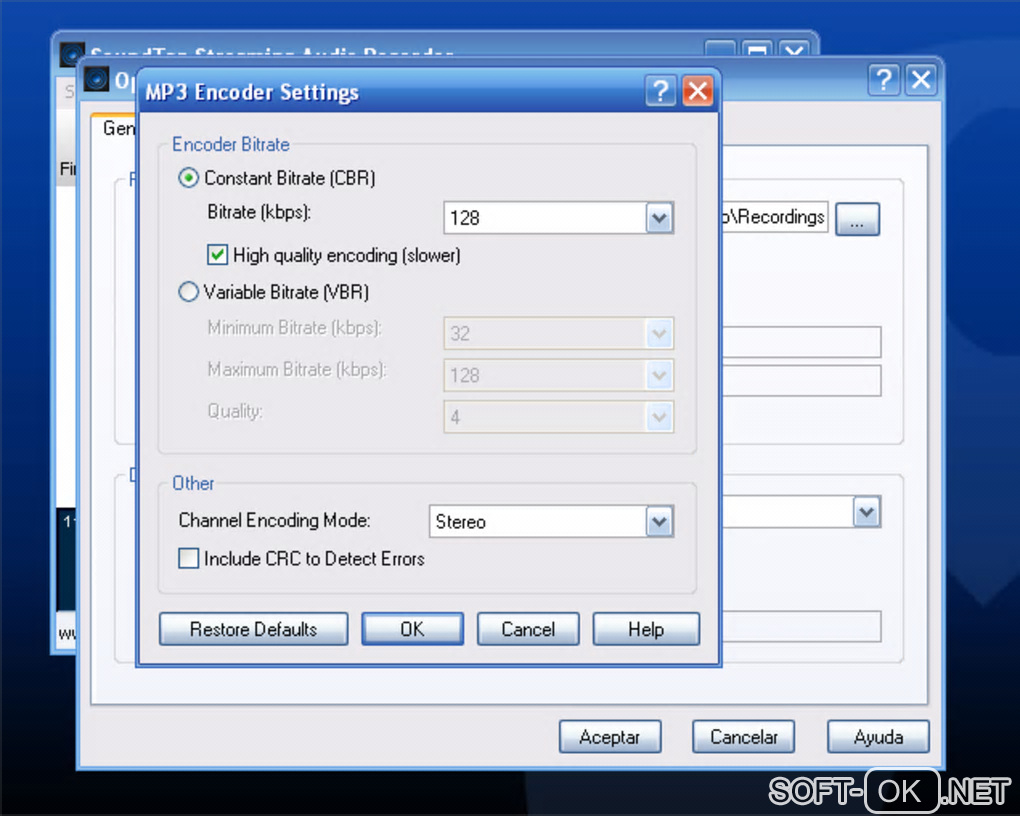Image resolution: width=1020 pixels, height=816 pixels.
Task: Click the question mark in MP3 Encoder title bar
Action: pos(661,90)
